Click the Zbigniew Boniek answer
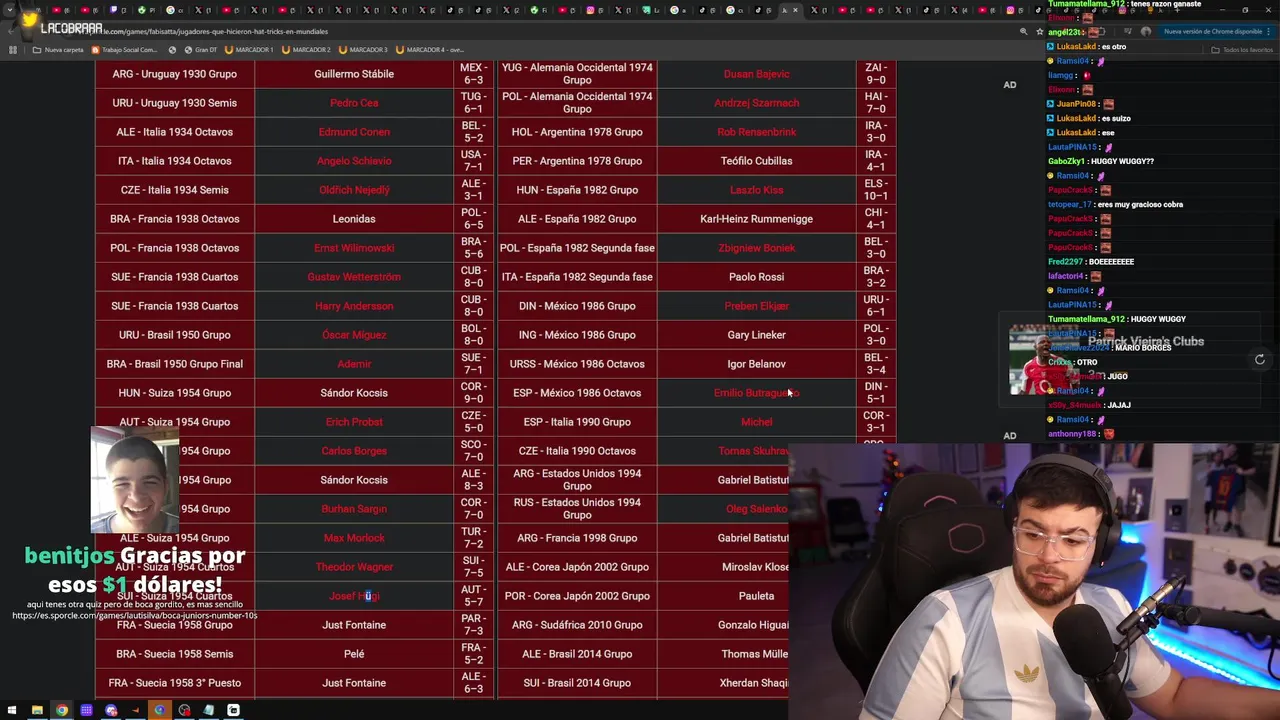Viewport: 1280px width, 720px height. click(x=756, y=248)
